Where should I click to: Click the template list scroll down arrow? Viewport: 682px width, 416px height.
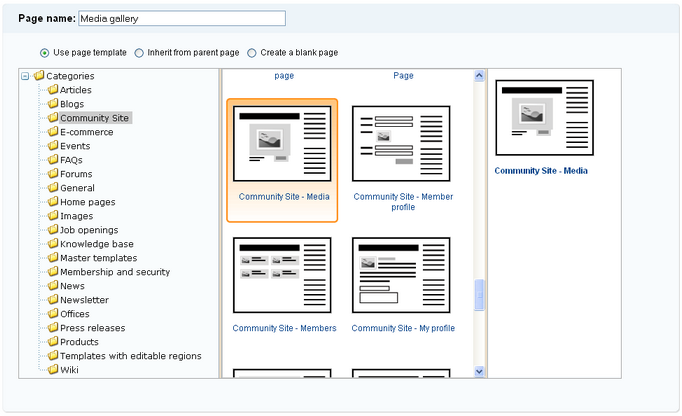(479, 372)
